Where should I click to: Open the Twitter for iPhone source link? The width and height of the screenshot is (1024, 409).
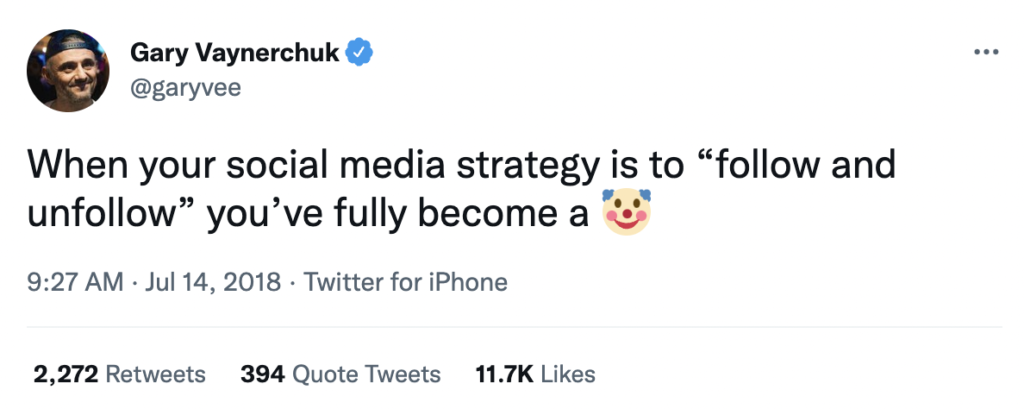(x=405, y=283)
